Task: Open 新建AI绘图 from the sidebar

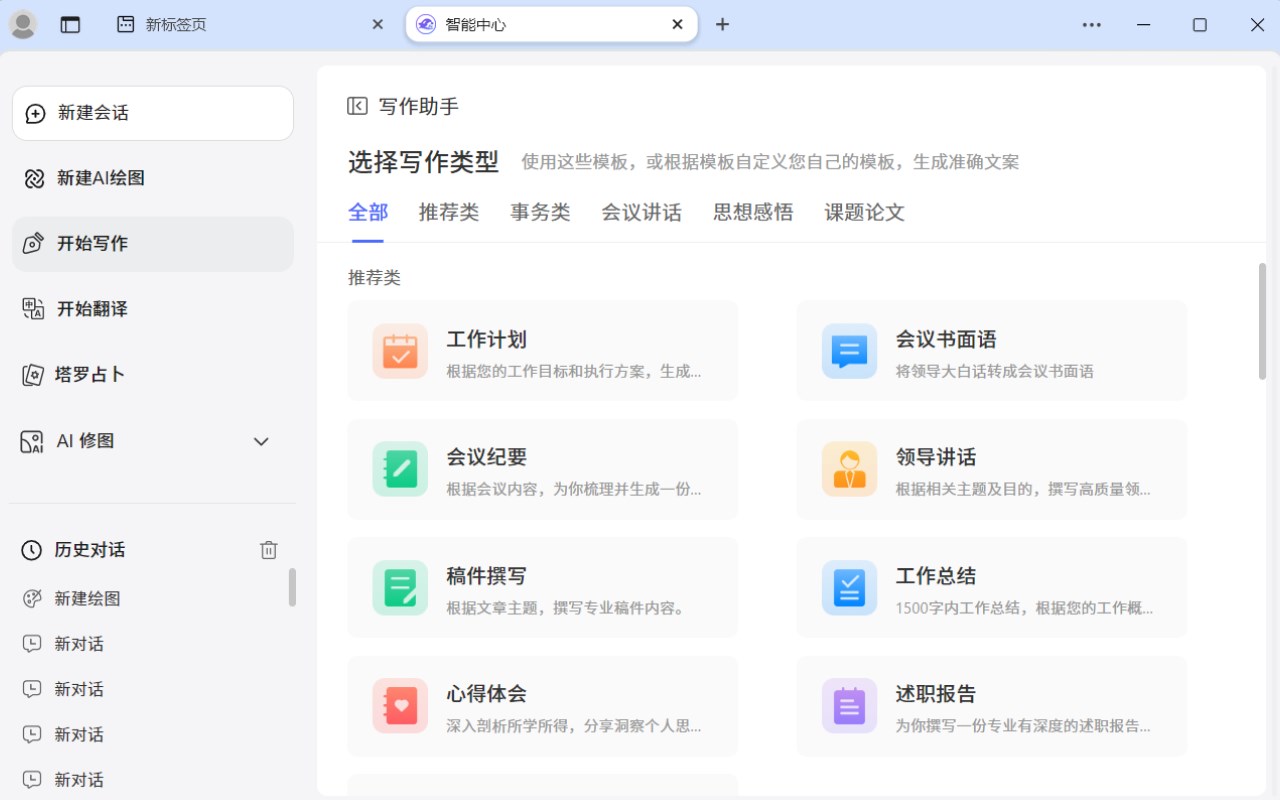Action: 153,178
